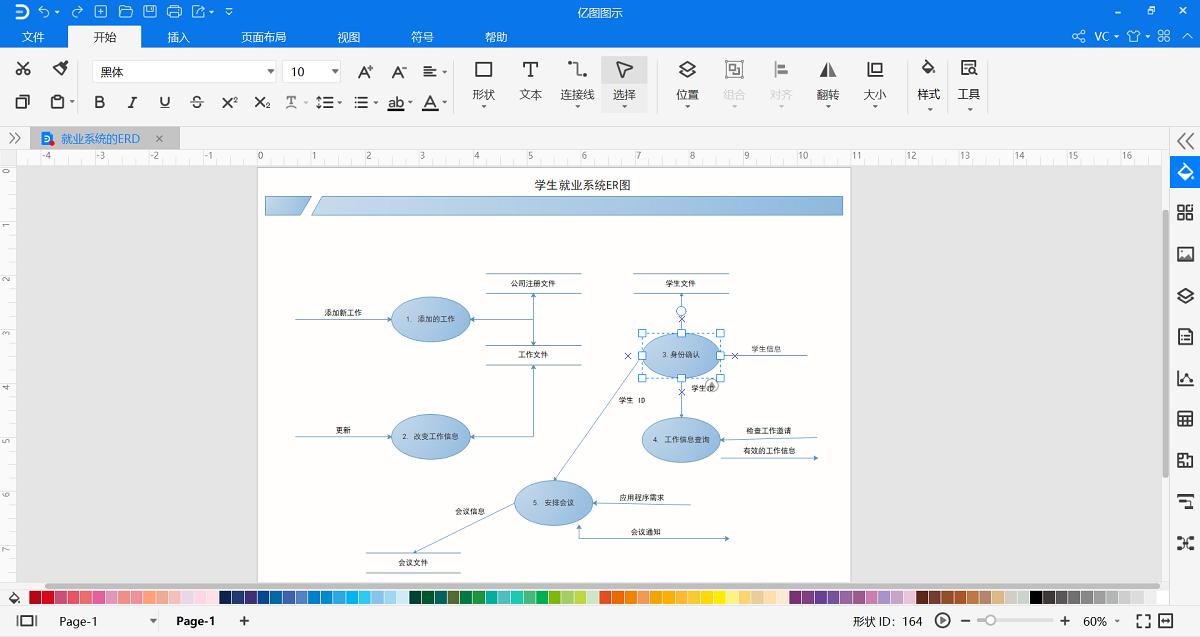This screenshot has width=1200, height=637.
Task: Select the Text tool in ribbon
Action: [530, 80]
